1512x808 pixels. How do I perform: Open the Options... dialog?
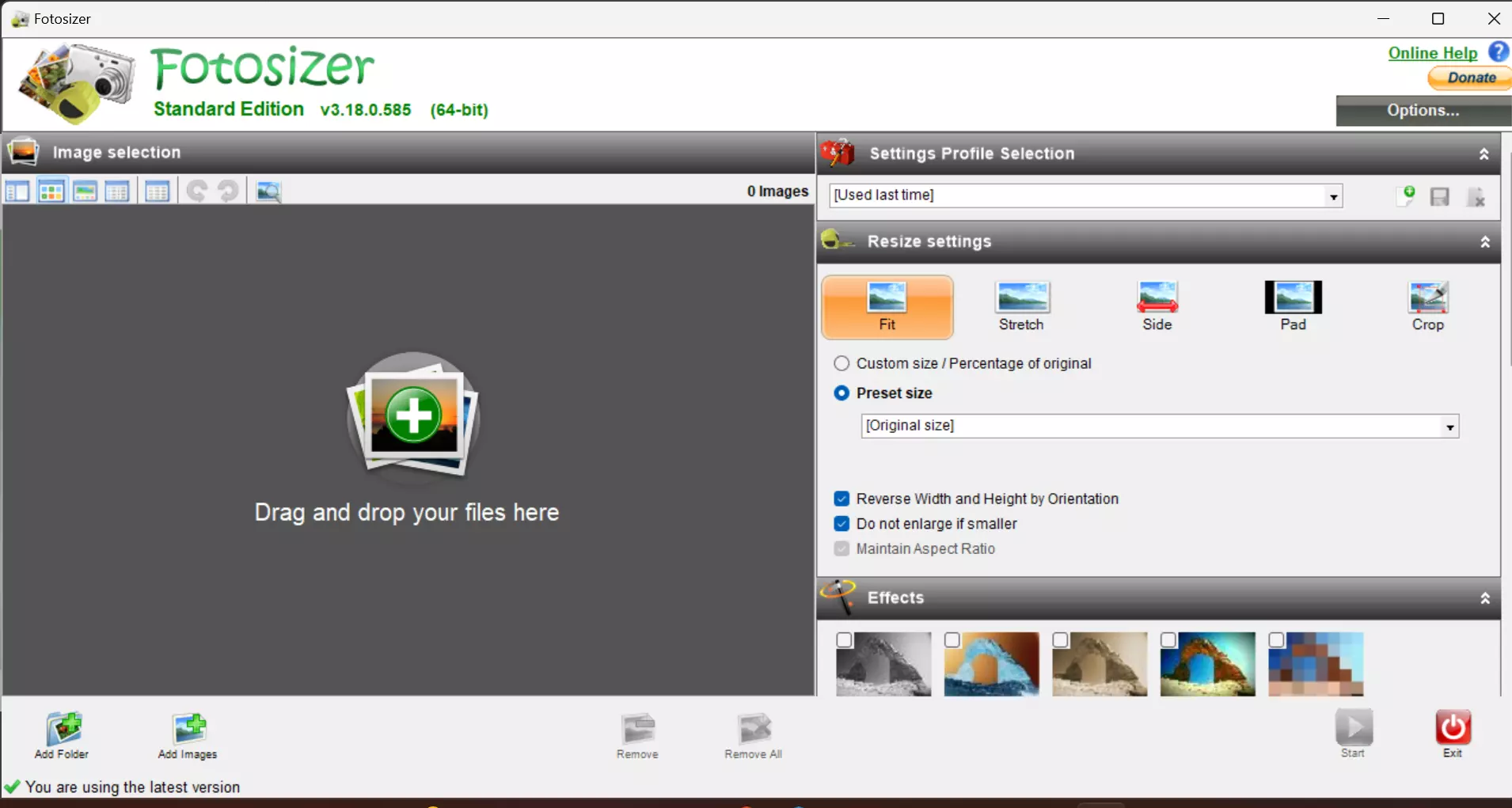[x=1423, y=111]
